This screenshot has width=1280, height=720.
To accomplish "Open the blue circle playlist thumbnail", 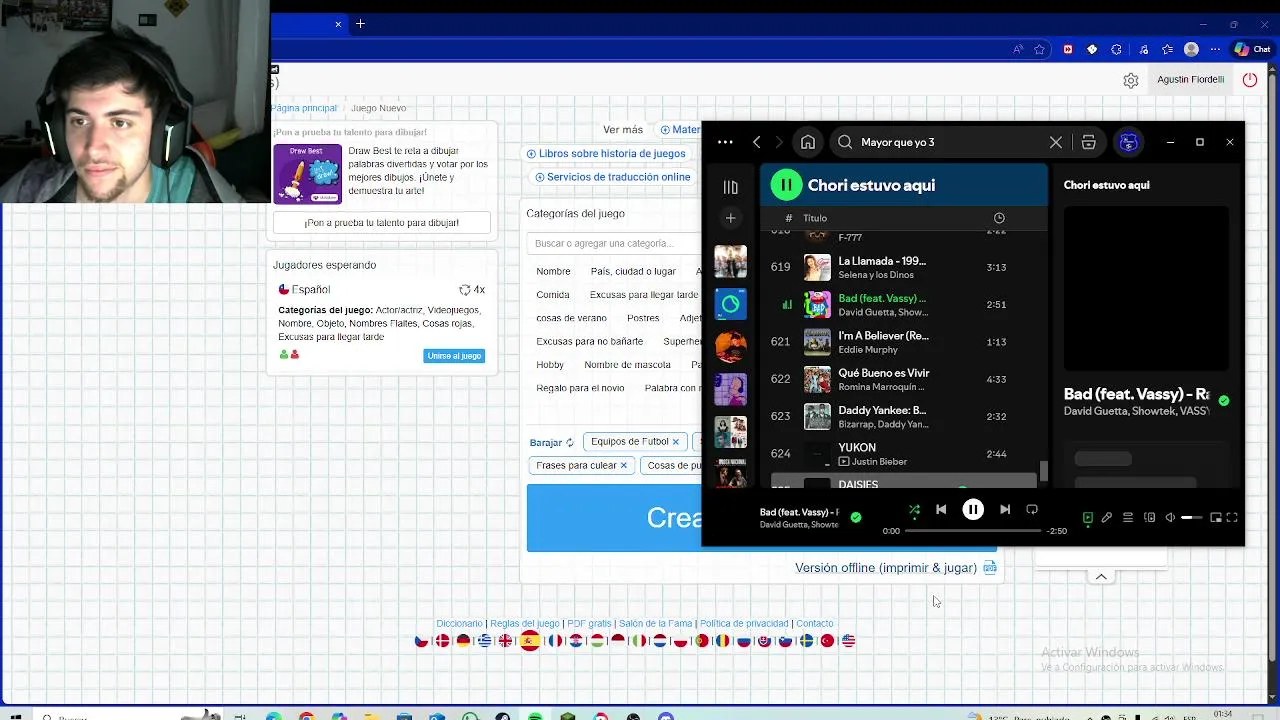I will point(730,304).
